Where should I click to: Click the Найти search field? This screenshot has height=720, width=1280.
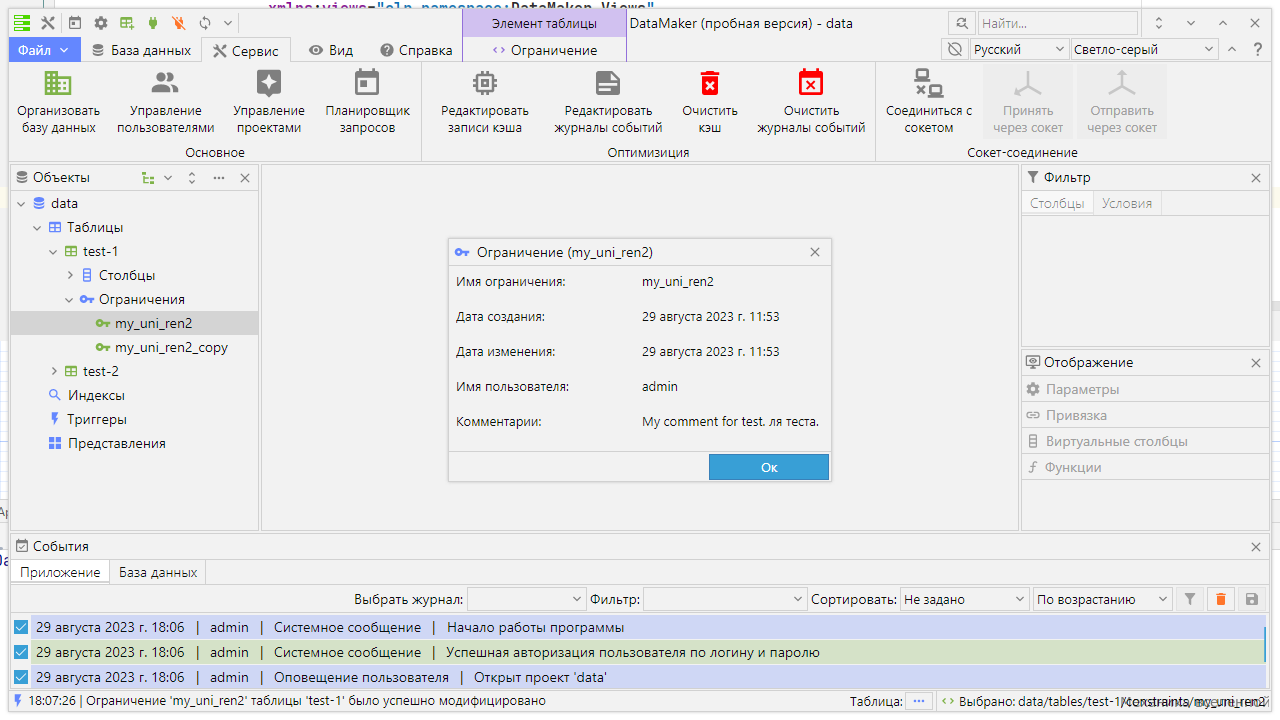click(1057, 23)
